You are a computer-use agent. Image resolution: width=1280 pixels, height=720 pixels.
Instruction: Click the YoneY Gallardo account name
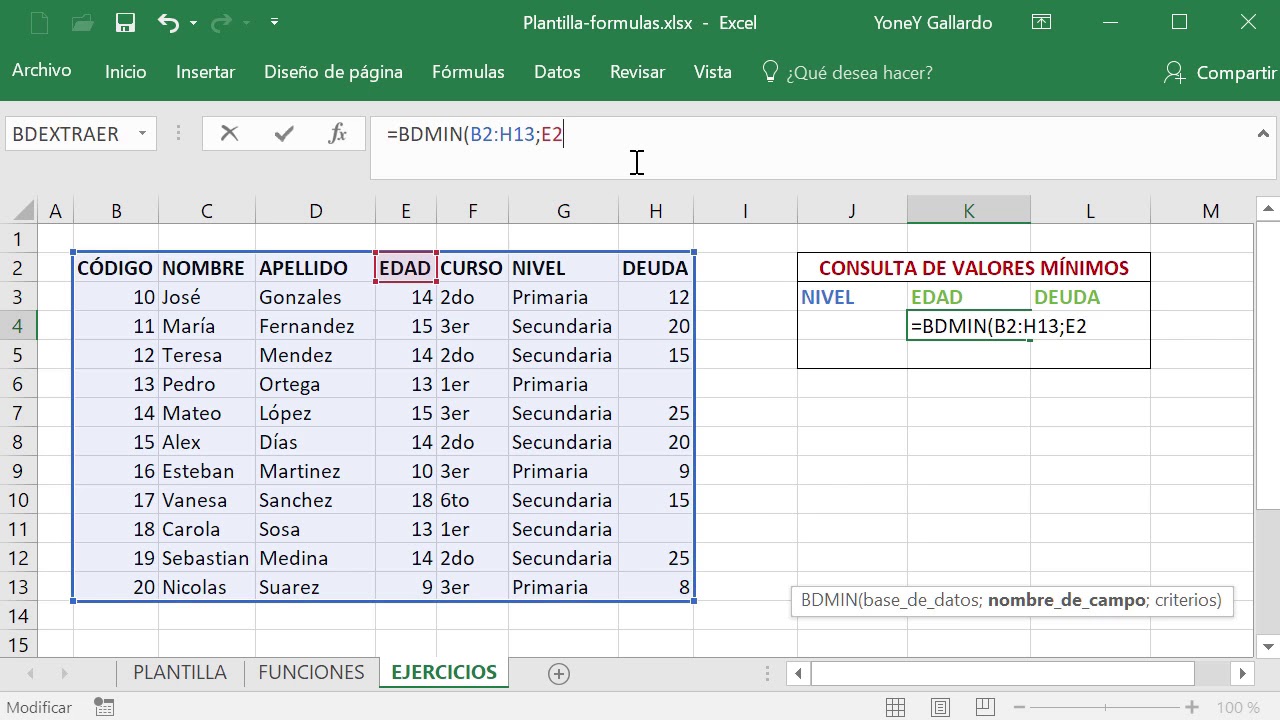click(933, 22)
